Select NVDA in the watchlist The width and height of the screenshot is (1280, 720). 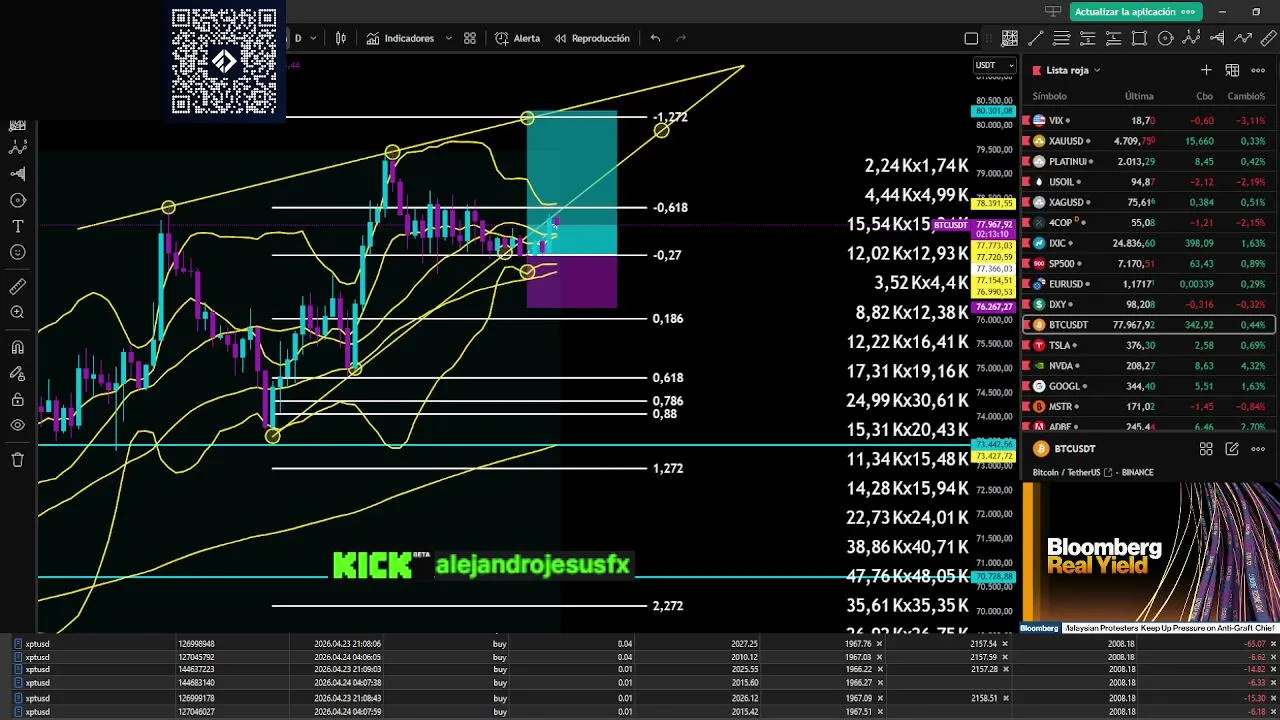click(x=1149, y=366)
